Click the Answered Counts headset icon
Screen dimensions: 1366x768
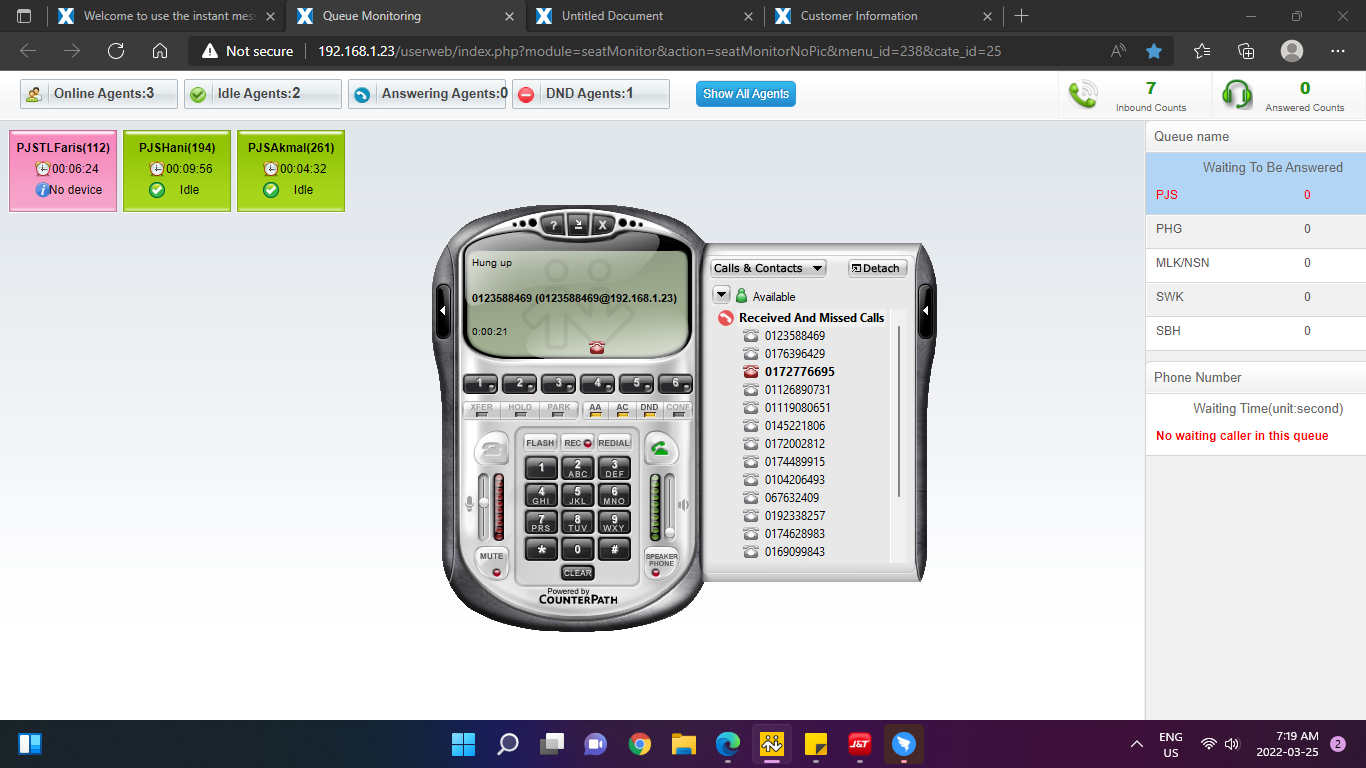click(x=1237, y=94)
